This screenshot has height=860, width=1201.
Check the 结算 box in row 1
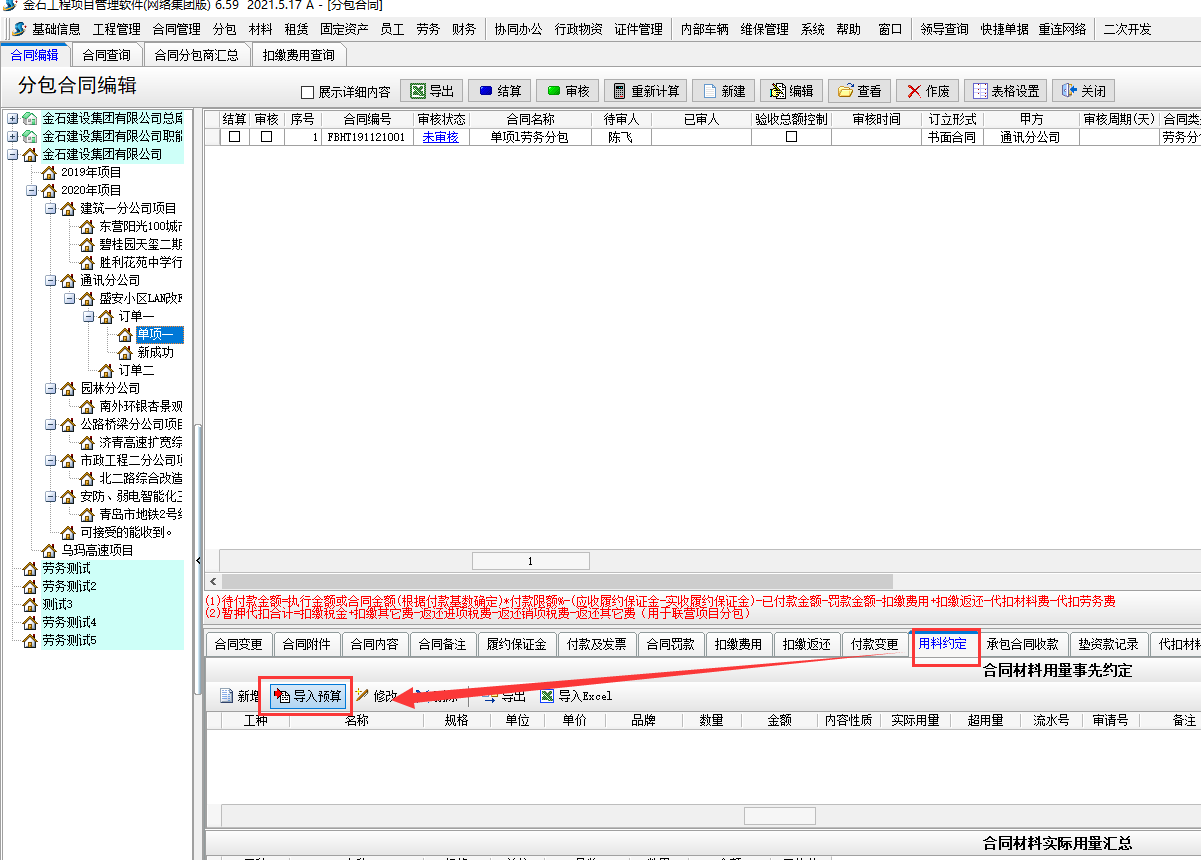pos(234,137)
